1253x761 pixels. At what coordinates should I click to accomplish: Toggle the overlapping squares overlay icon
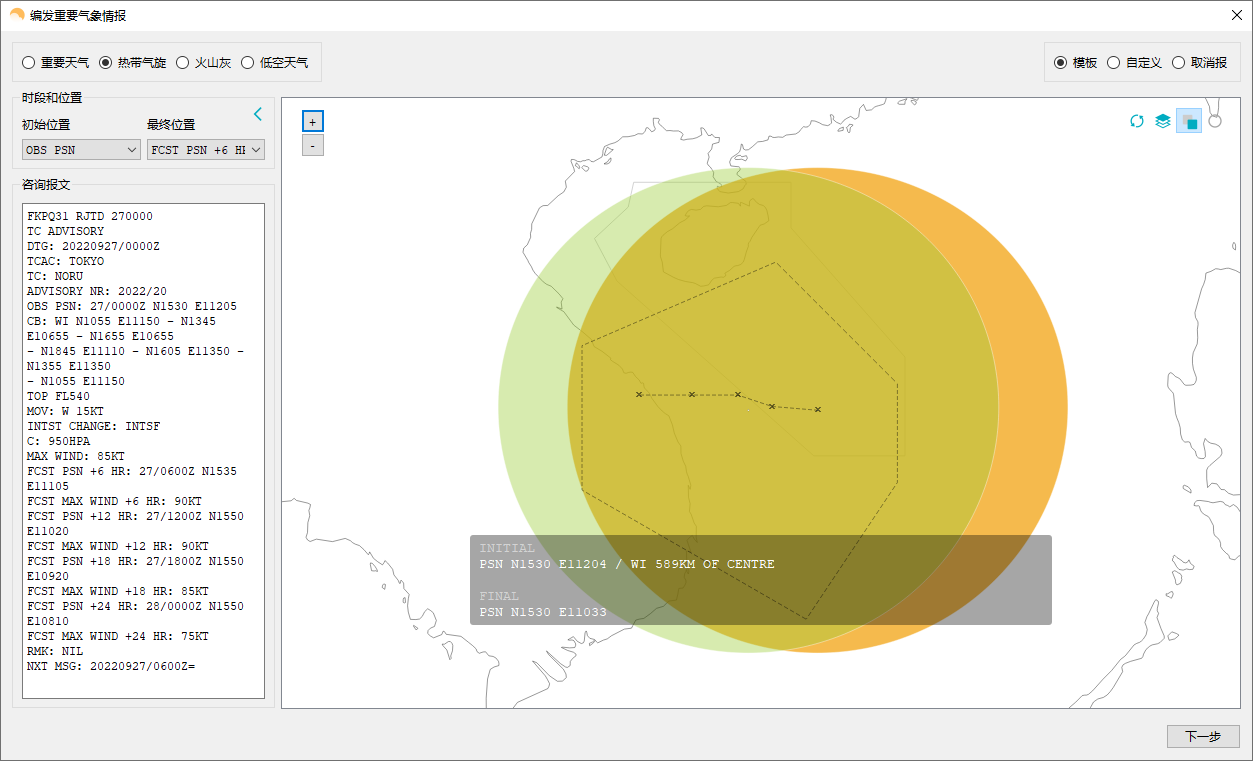1189,121
